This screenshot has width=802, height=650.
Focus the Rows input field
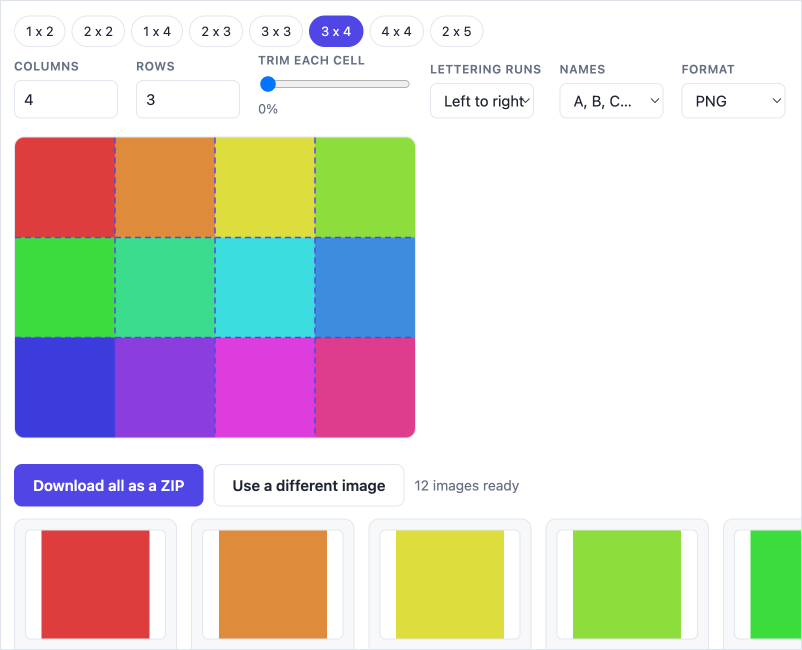pyautogui.click(x=188, y=99)
